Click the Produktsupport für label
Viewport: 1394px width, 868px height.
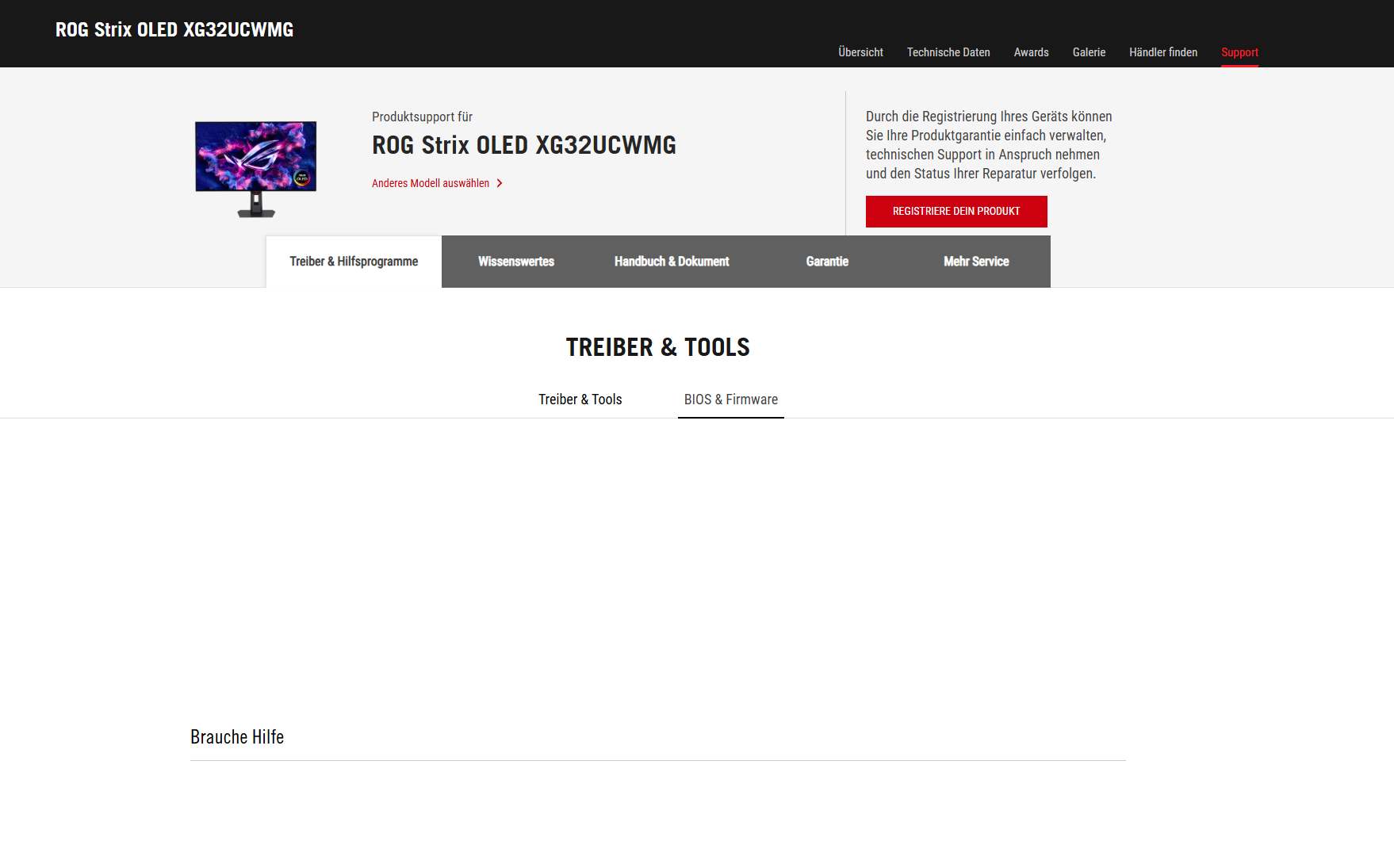(422, 117)
